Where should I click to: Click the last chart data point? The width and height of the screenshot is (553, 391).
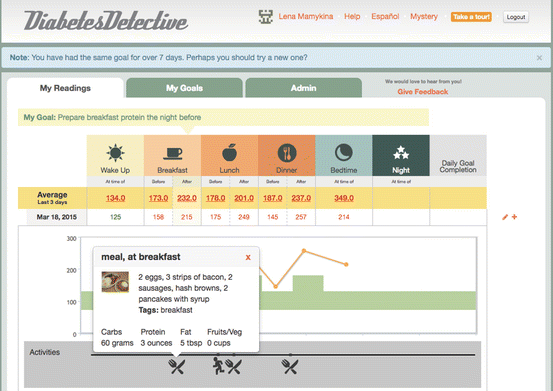click(346, 264)
